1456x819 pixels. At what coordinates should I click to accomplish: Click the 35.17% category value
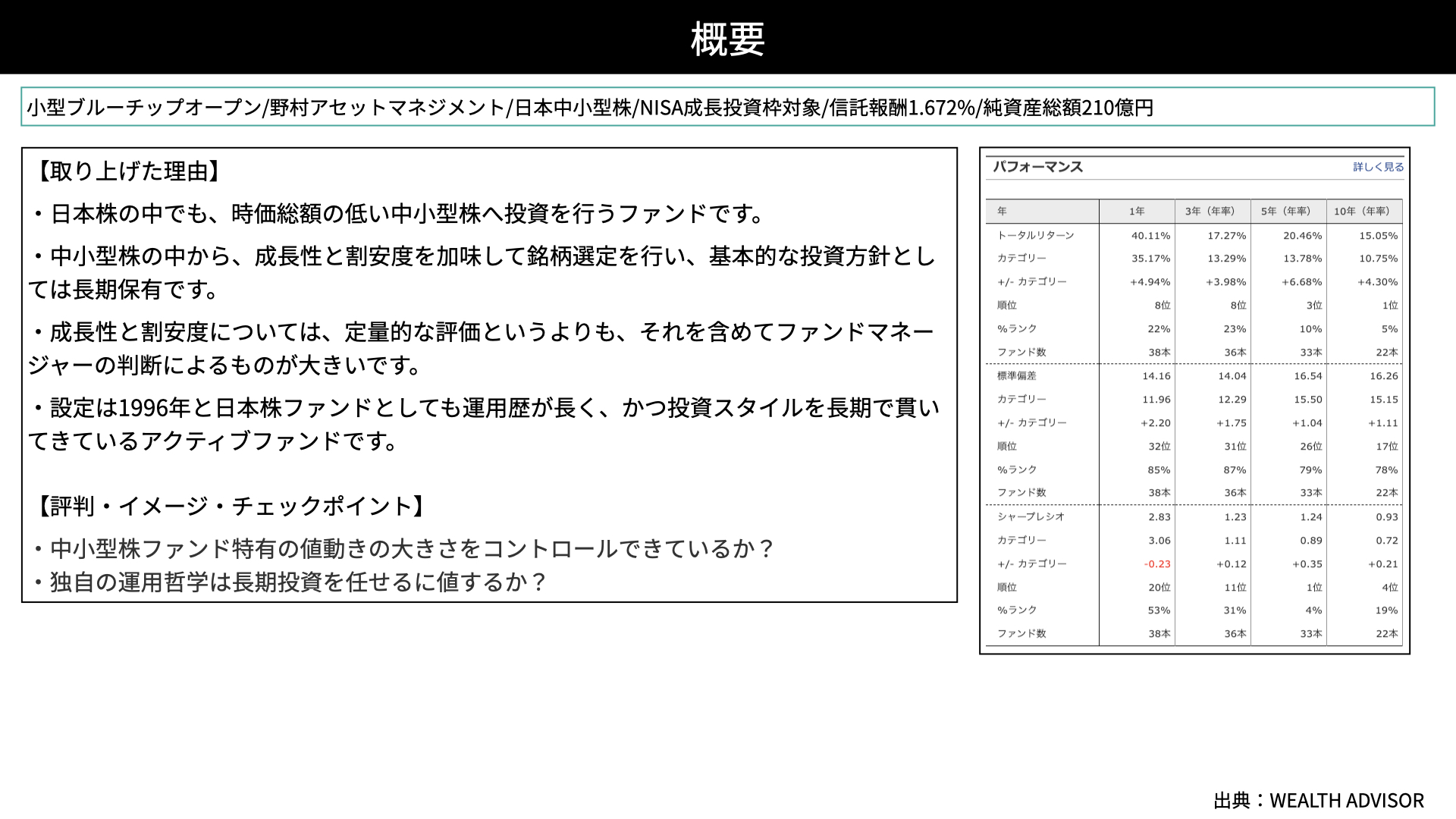pos(1151,259)
